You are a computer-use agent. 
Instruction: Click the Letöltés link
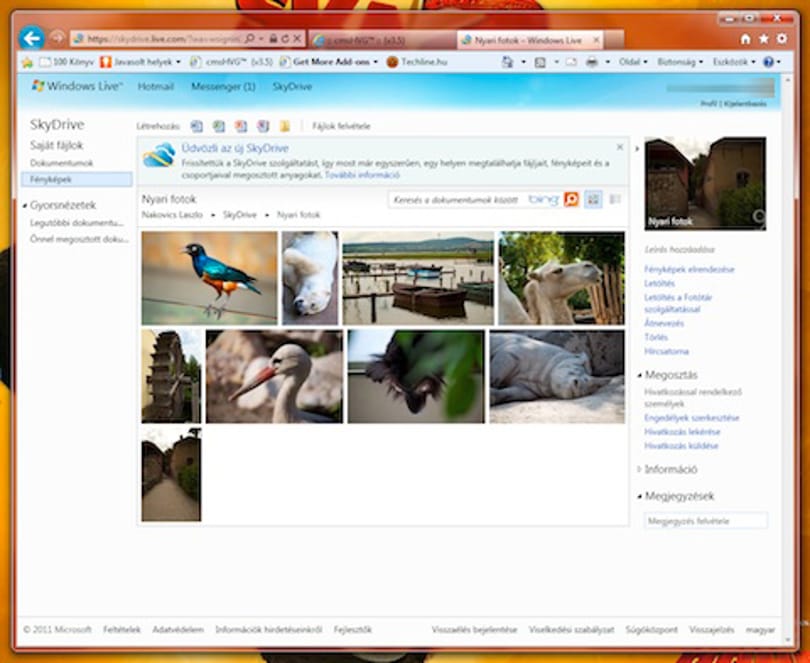tap(660, 284)
